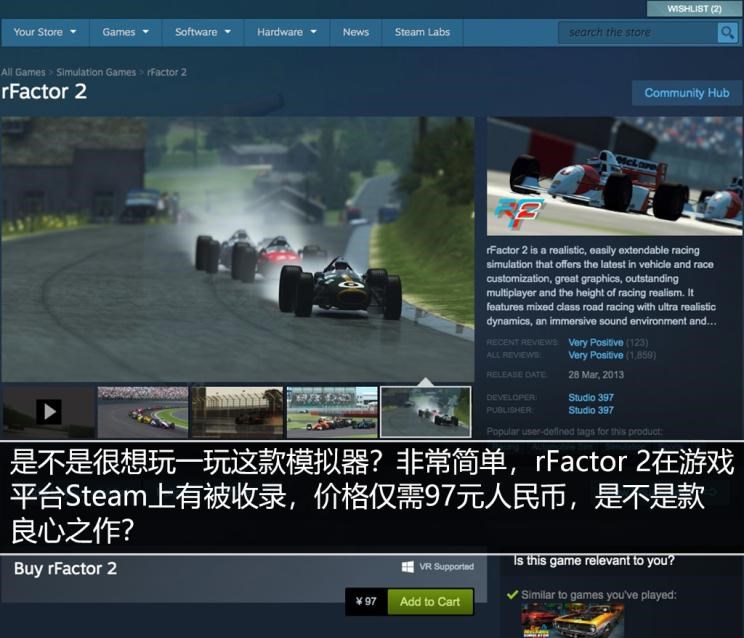Follow the Simulation Games breadcrumb

pyautogui.click(x=96, y=72)
